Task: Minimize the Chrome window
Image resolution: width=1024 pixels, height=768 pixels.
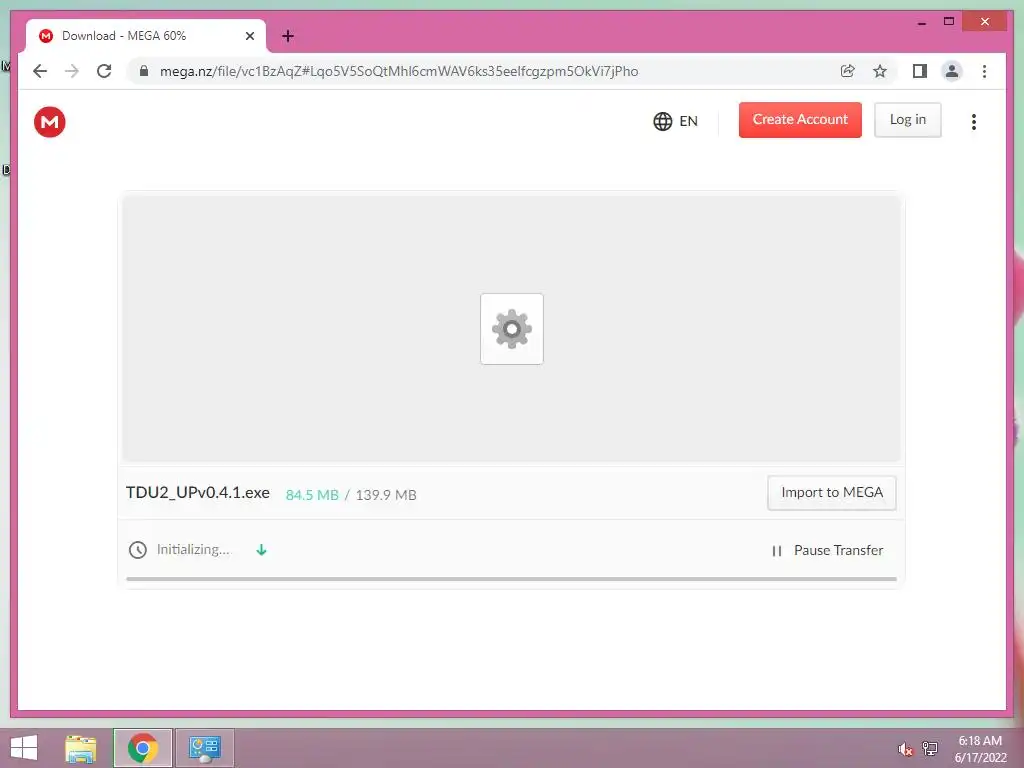Action: click(x=921, y=23)
